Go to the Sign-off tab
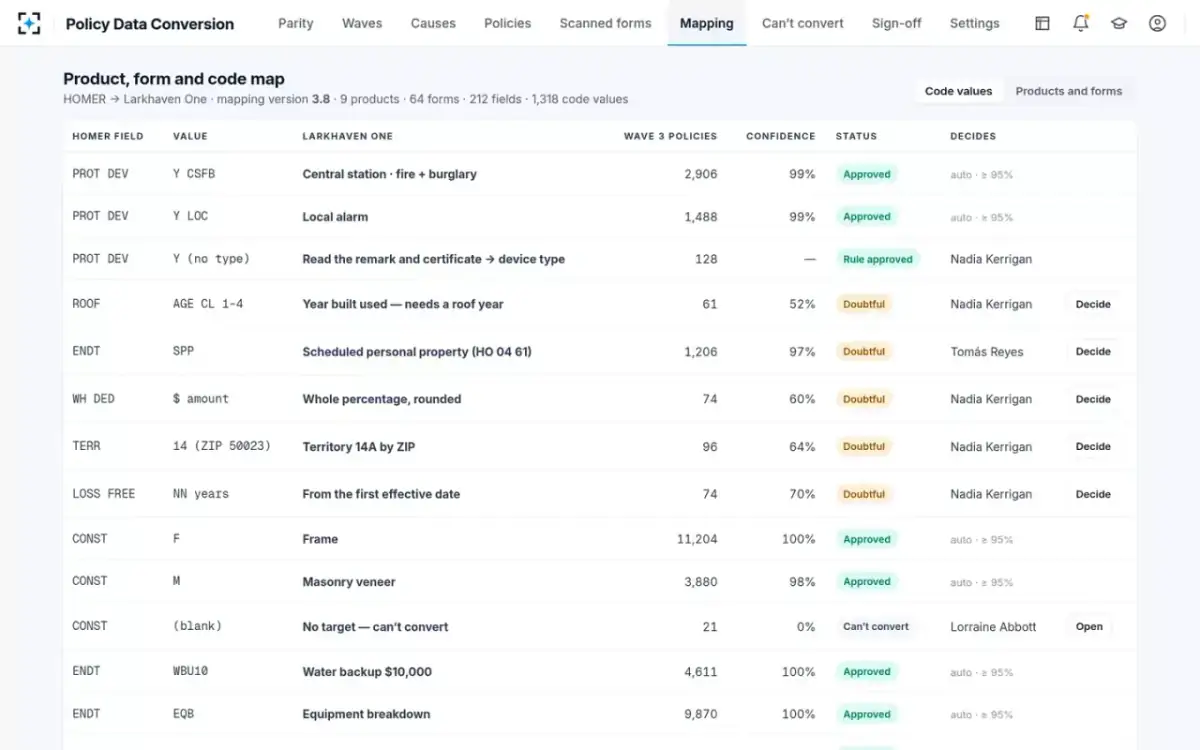This screenshot has height=750, width=1200. pos(897,23)
